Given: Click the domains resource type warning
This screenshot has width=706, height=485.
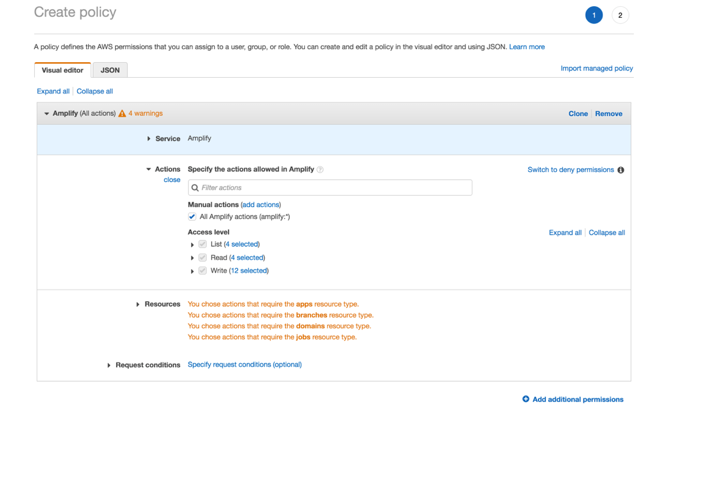Looking at the screenshot, I should (x=279, y=326).
